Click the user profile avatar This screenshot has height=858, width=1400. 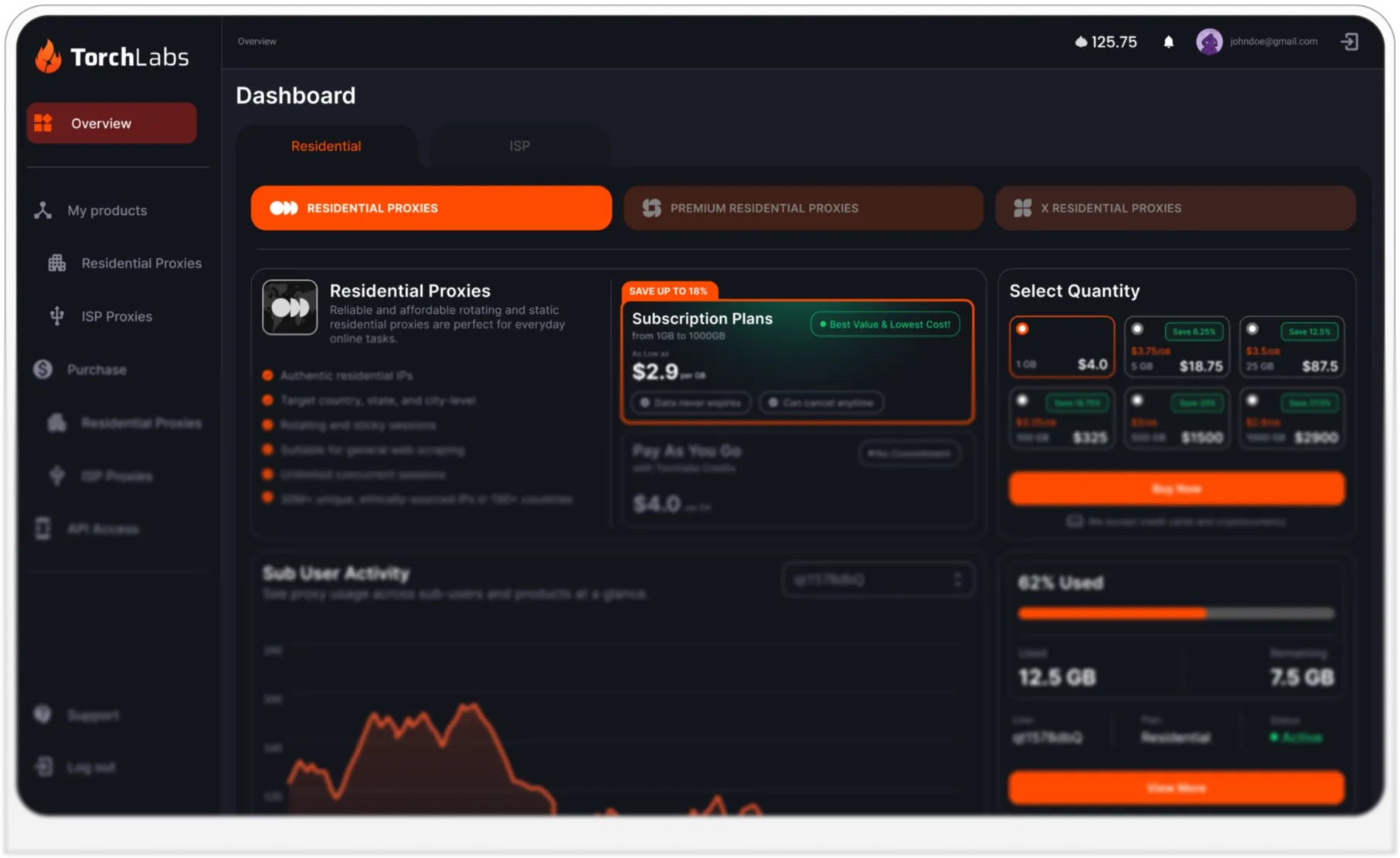pos(1208,42)
